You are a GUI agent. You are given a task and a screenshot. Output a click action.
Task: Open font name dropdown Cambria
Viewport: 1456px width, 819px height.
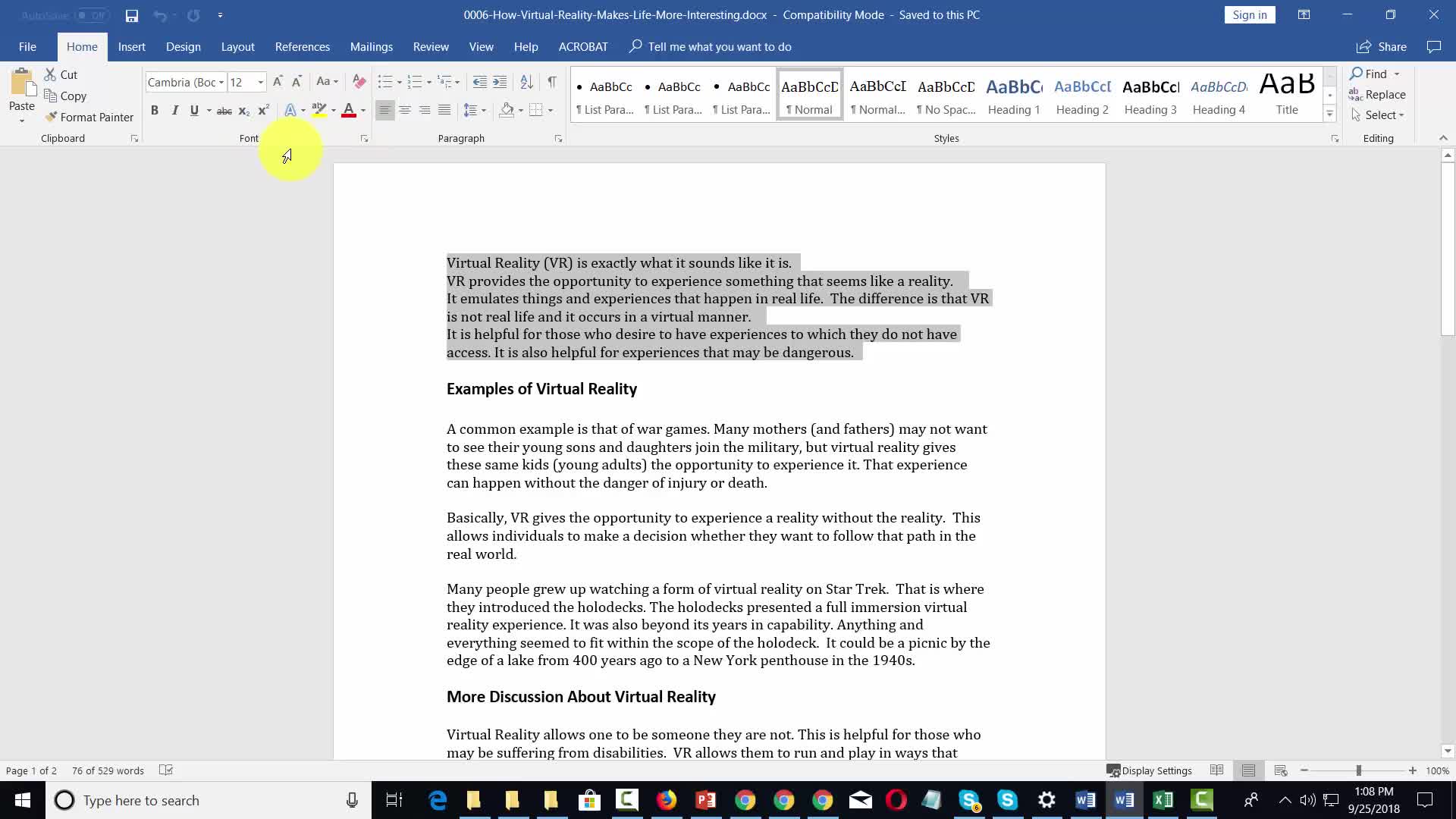(x=221, y=82)
